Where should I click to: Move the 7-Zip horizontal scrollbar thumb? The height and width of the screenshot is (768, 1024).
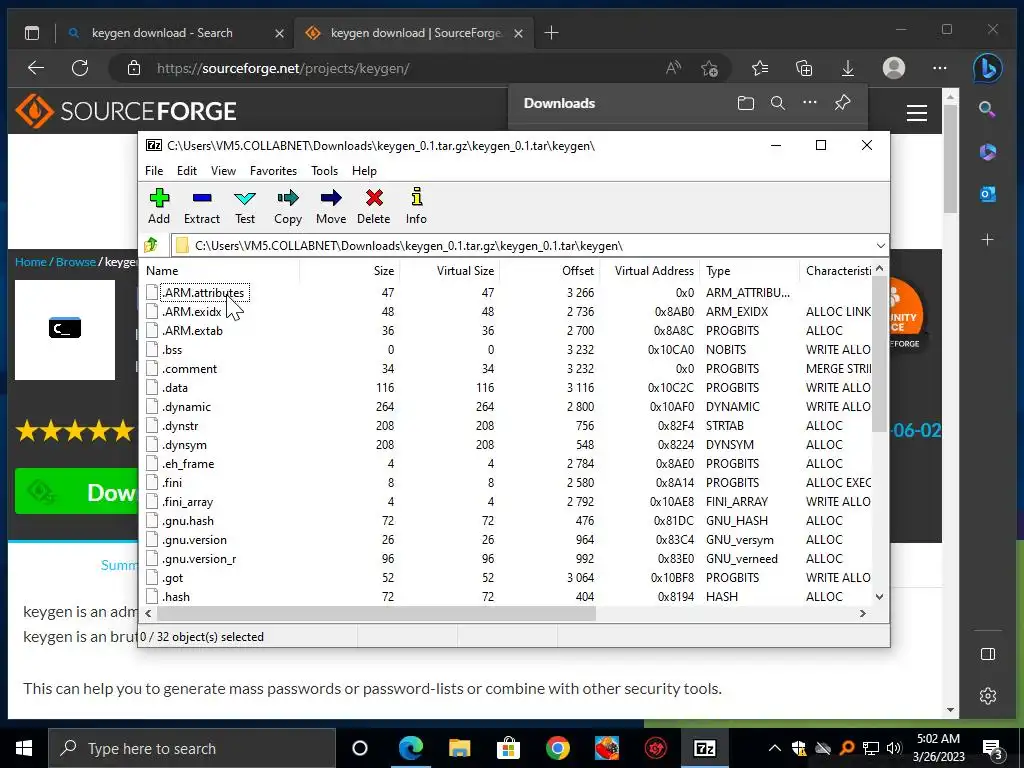376,613
